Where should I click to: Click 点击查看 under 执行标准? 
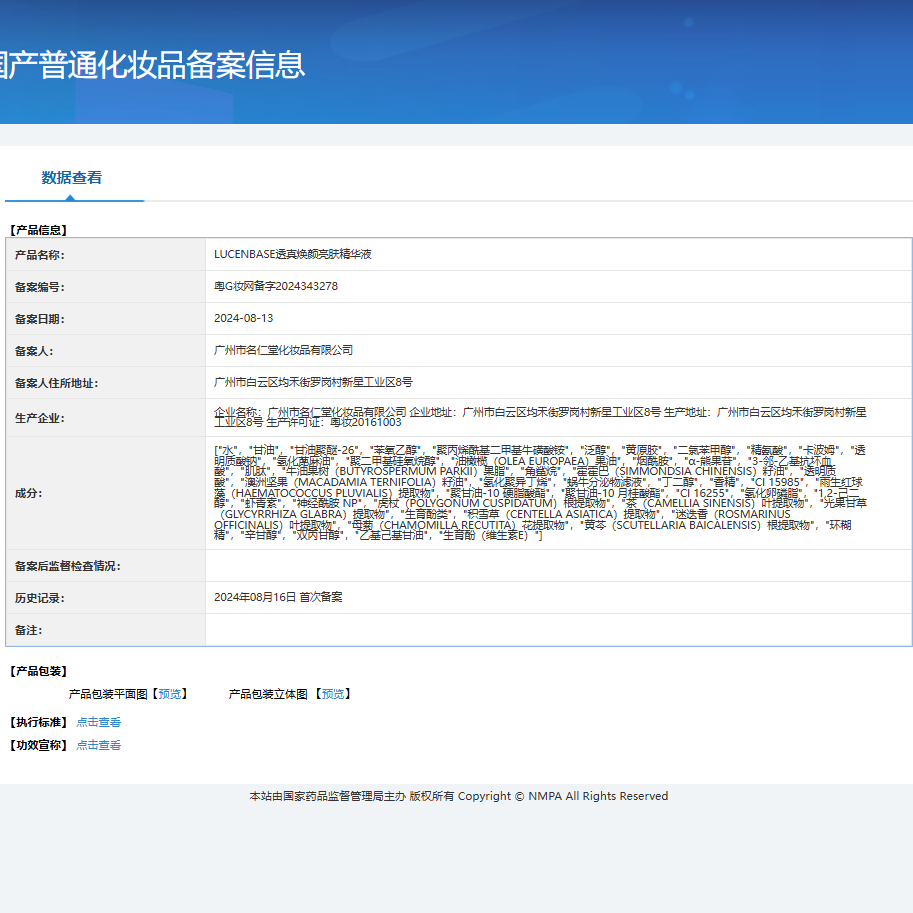98,720
